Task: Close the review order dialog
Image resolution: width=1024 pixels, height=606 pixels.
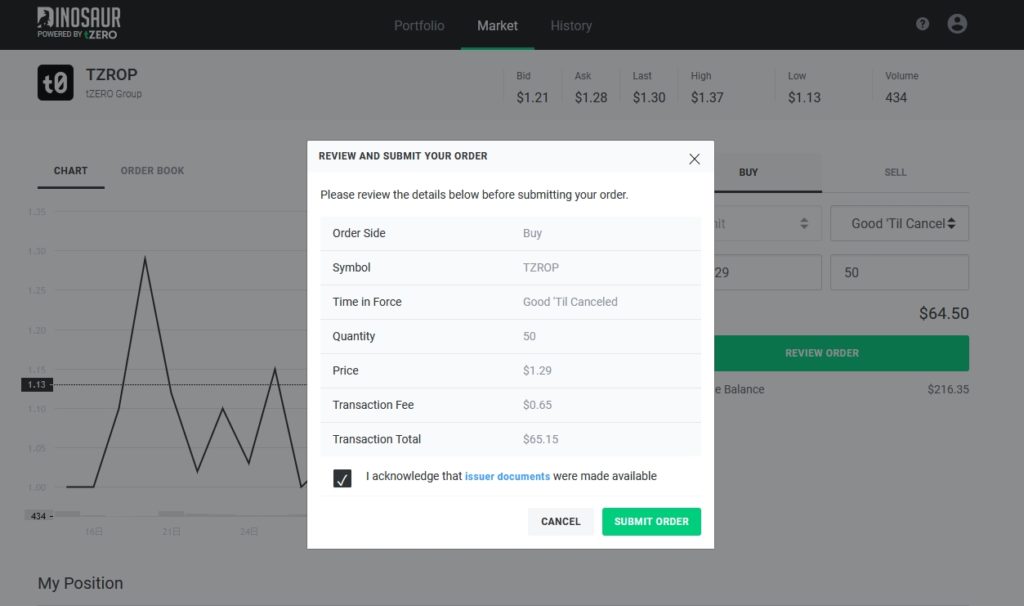Action: 694,159
